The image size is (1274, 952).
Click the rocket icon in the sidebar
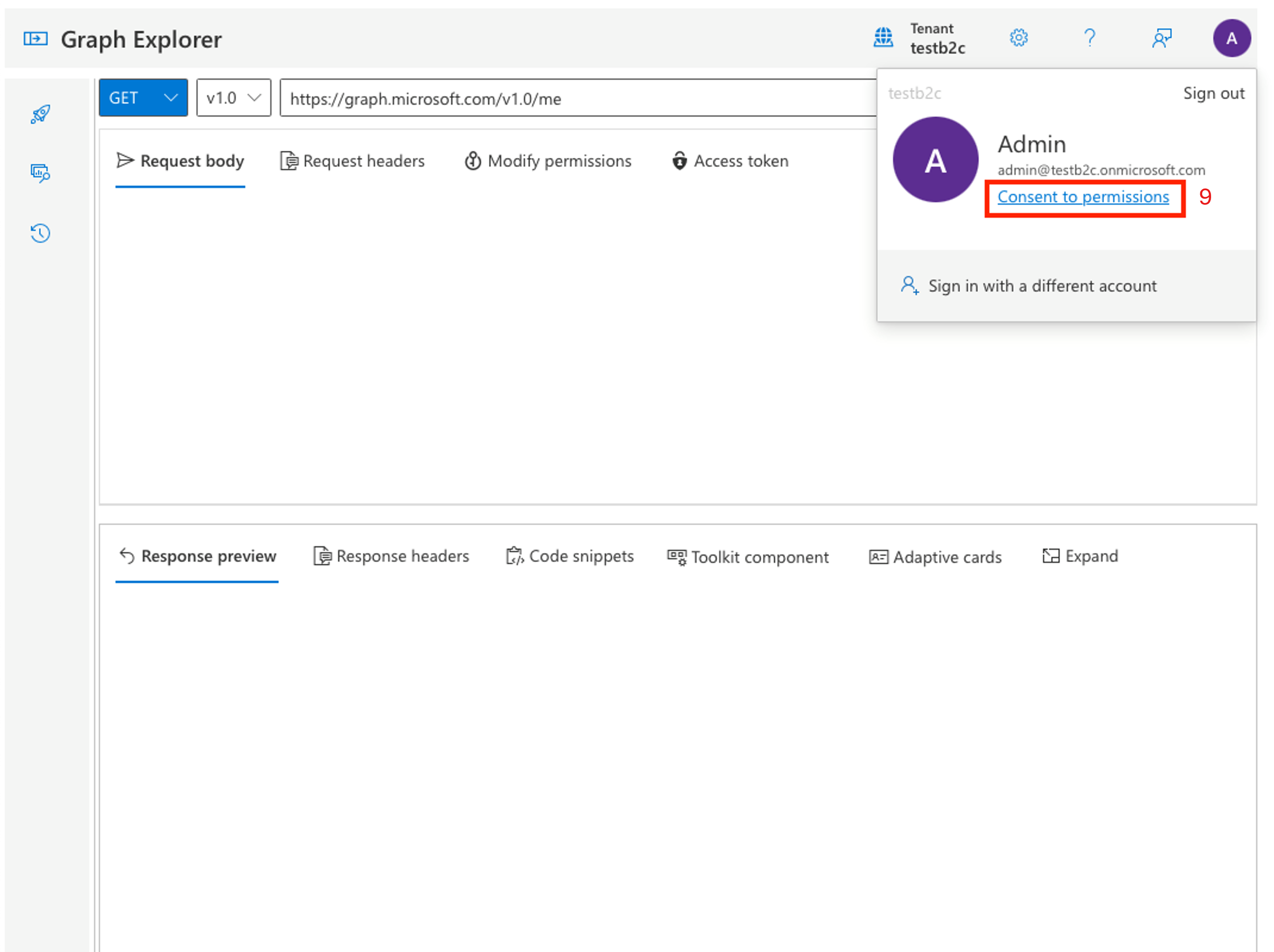click(40, 114)
